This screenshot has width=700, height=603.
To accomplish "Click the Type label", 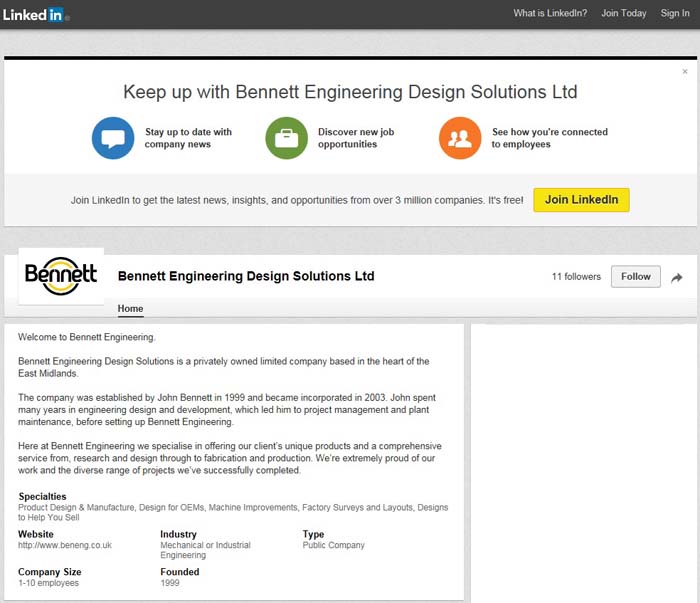I will click(x=313, y=534).
